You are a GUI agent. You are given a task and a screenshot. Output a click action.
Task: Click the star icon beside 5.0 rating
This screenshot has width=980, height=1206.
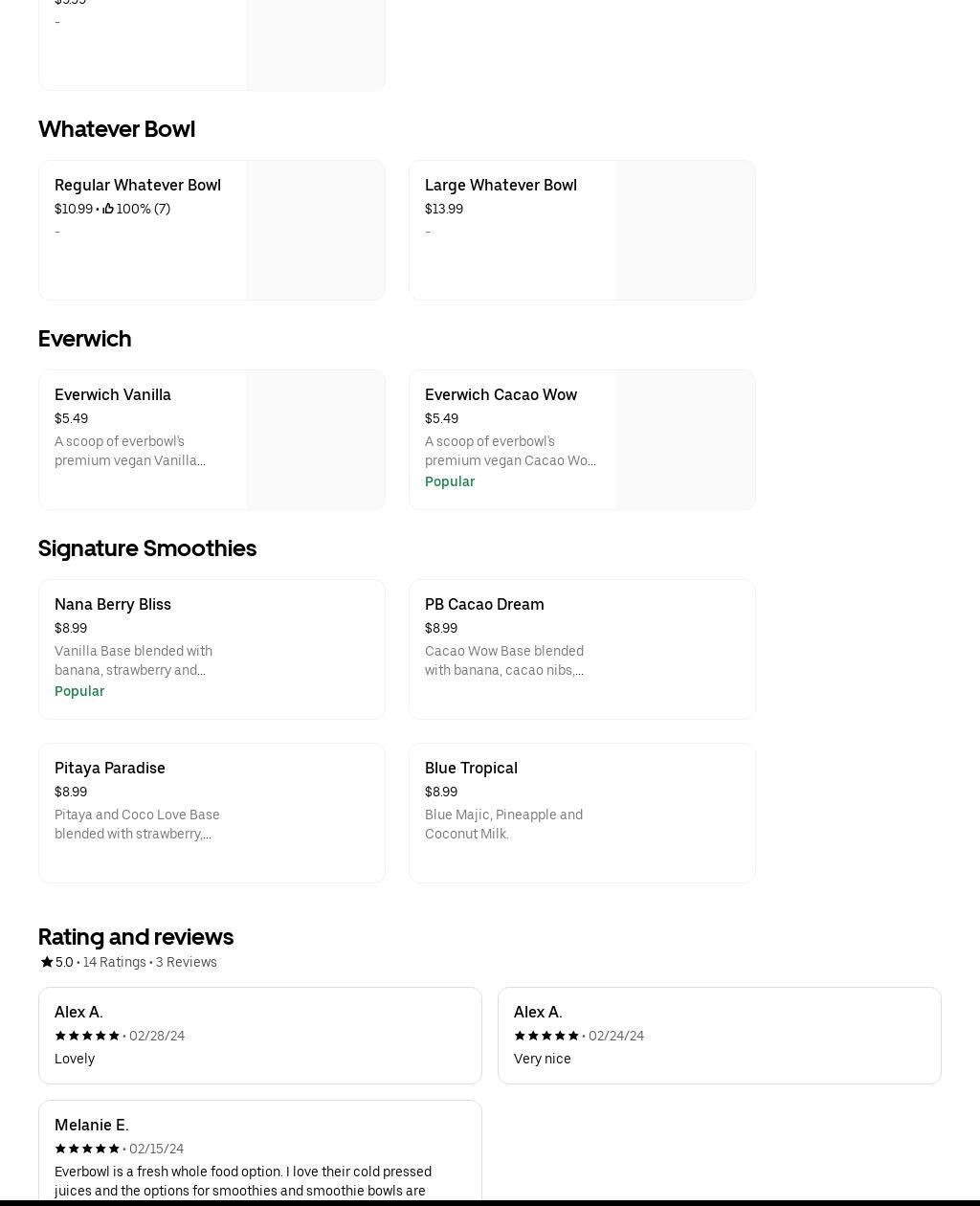pos(46,962)
